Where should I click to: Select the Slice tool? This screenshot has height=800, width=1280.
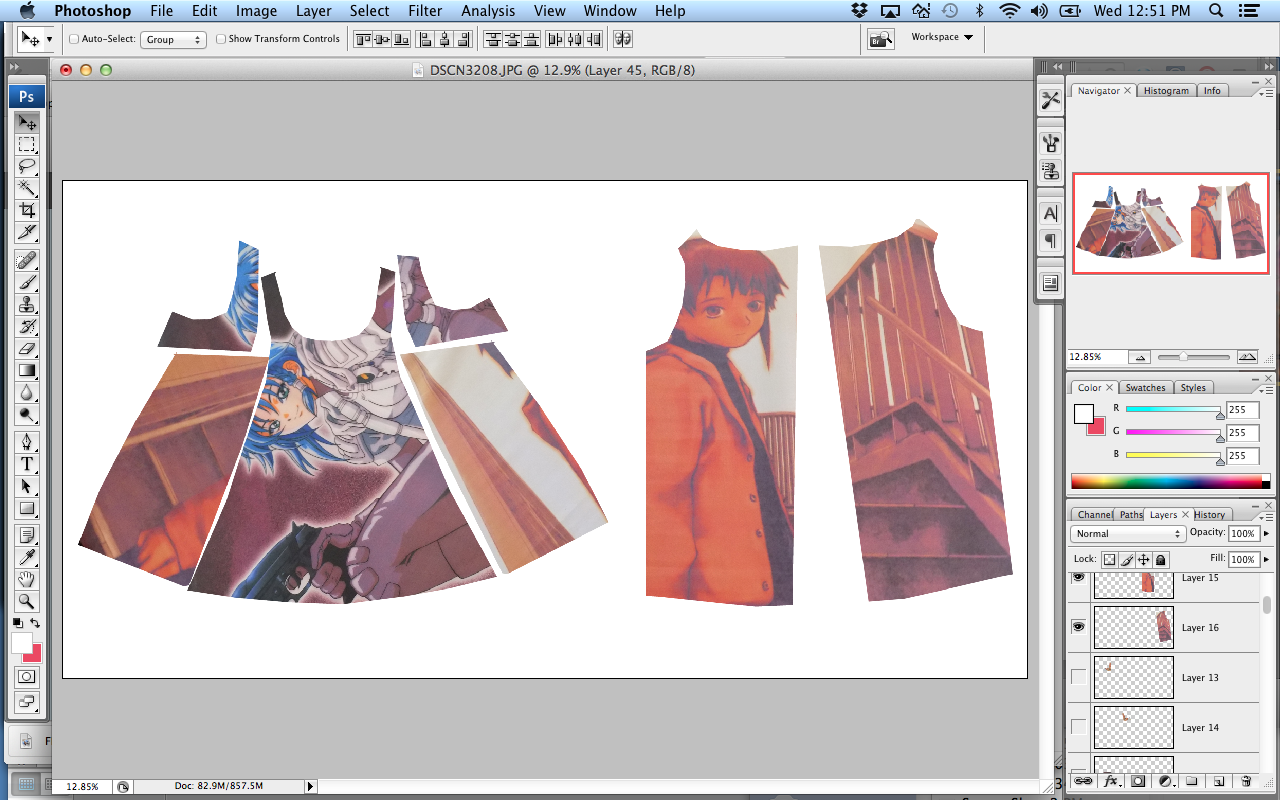click(27, 232)
